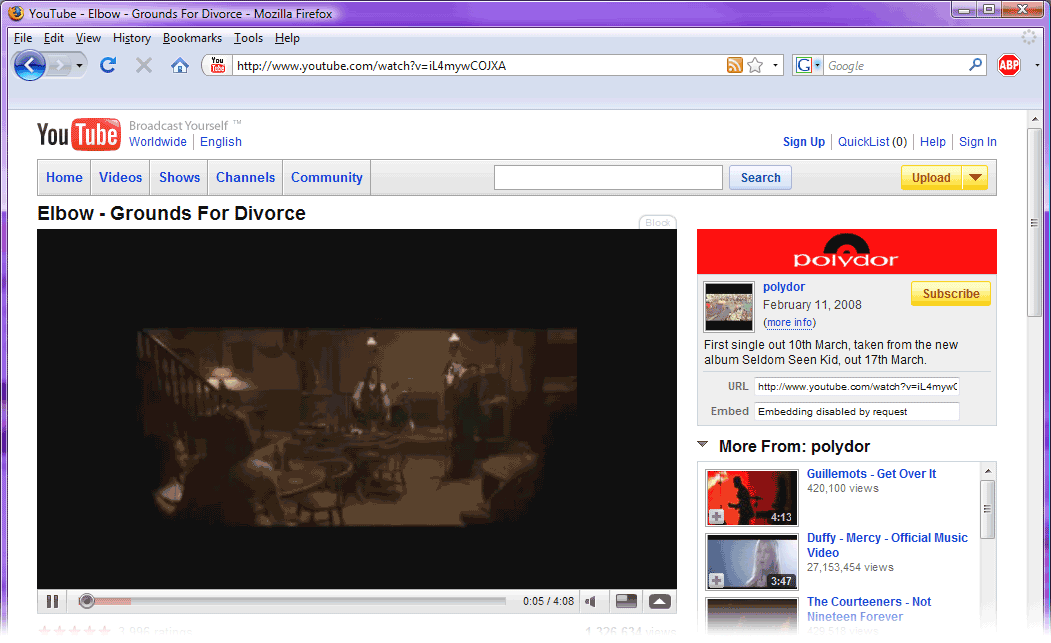
Task: Switch to the Community tab
Action: click(326, 178)
